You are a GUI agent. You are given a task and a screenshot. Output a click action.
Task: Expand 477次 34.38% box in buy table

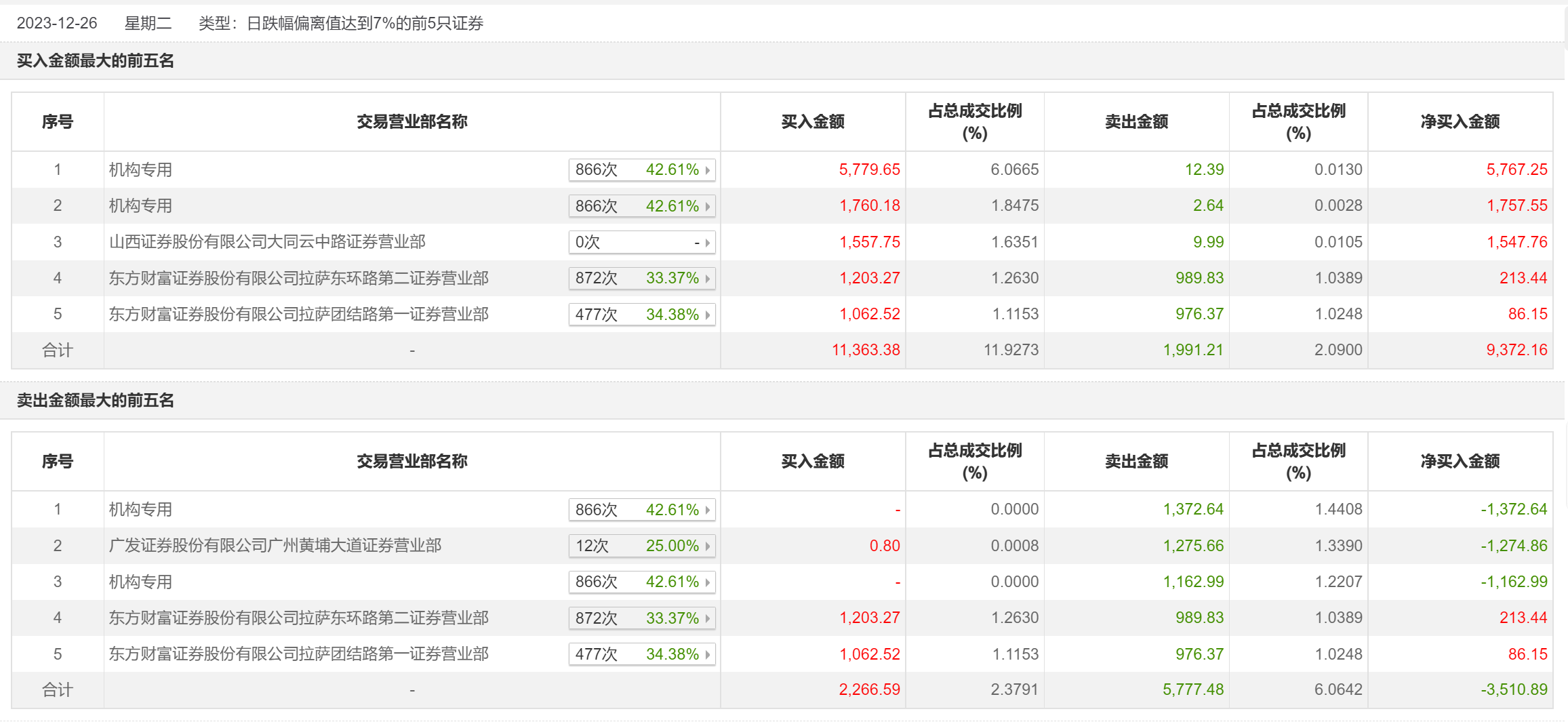coord(641,315)
